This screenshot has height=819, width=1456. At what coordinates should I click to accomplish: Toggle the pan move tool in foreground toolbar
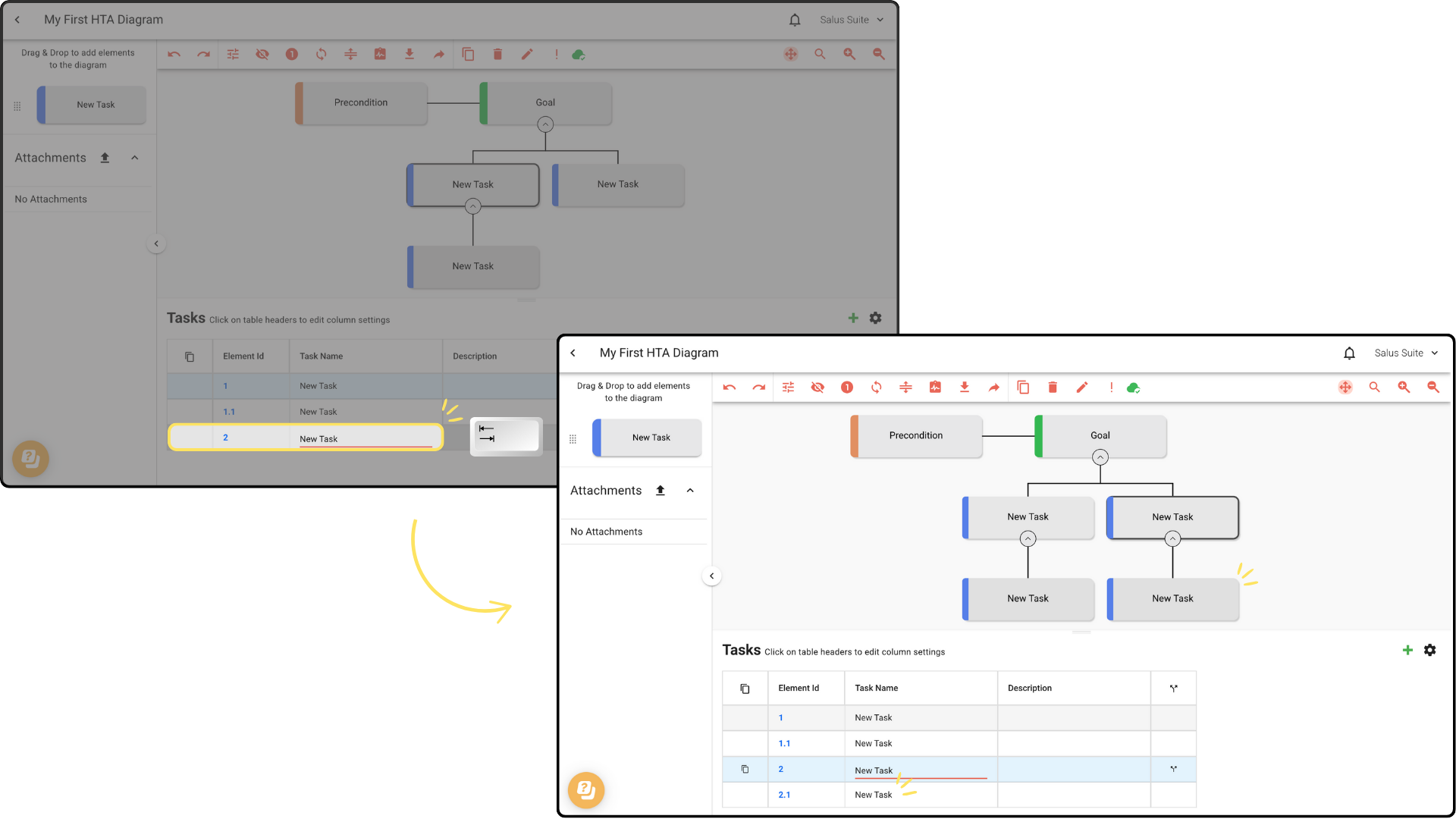click(1345, 388)
